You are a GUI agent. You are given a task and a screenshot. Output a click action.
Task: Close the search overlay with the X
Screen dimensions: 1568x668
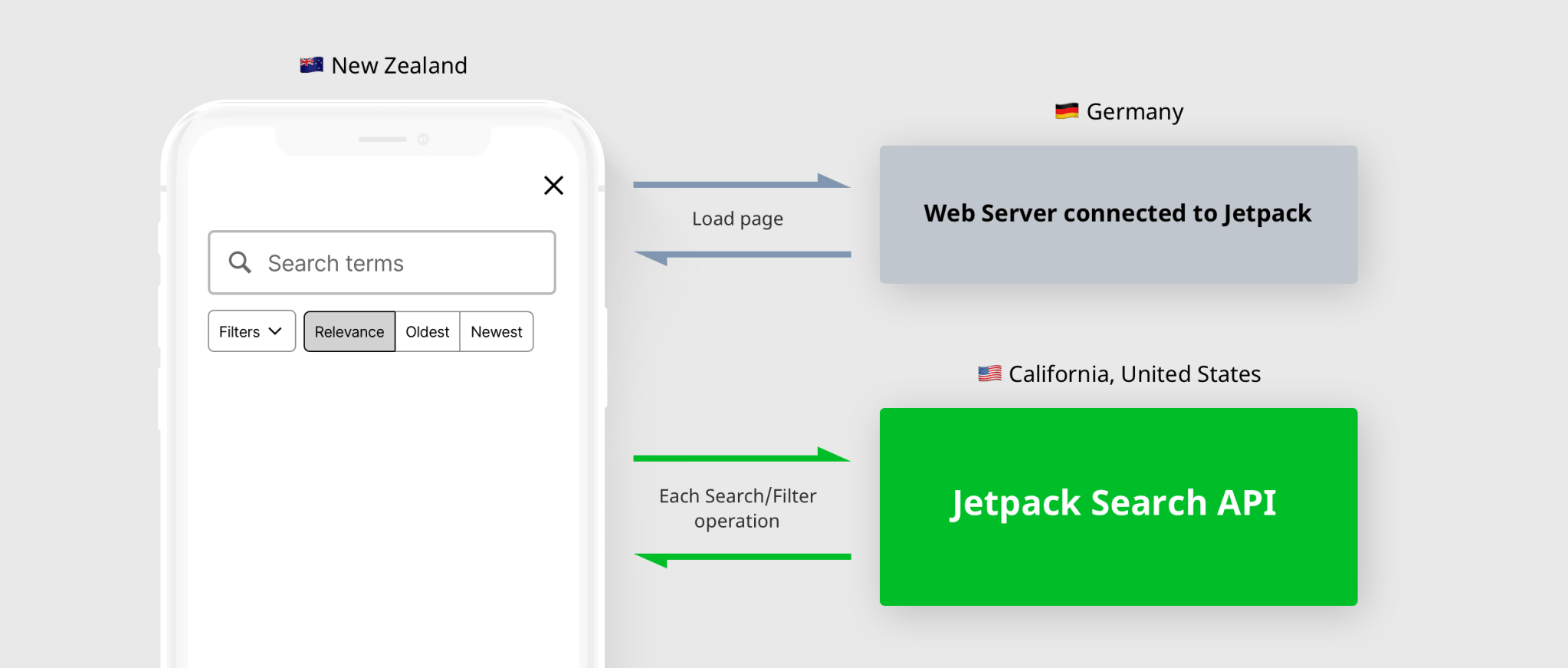point(553,186)
